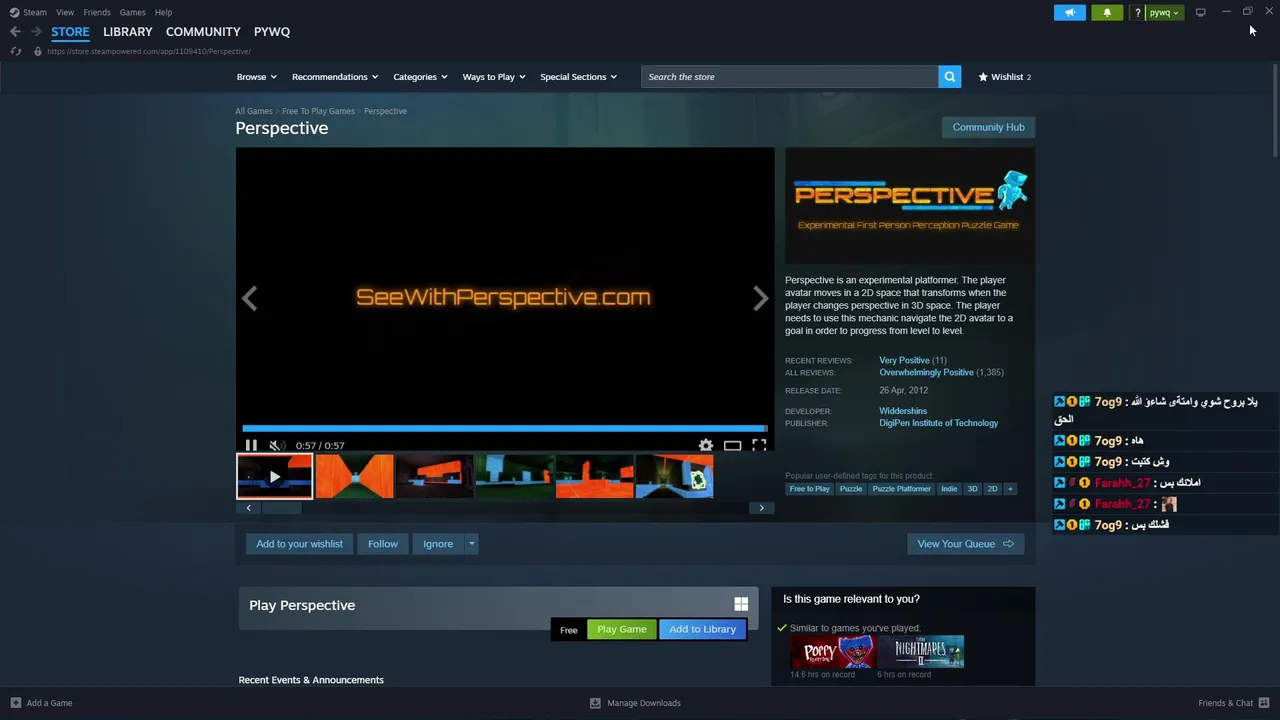This screenshot has height=720, width=1280.
Task: Open All Games breadcrumb link
Action: point(254,111)
